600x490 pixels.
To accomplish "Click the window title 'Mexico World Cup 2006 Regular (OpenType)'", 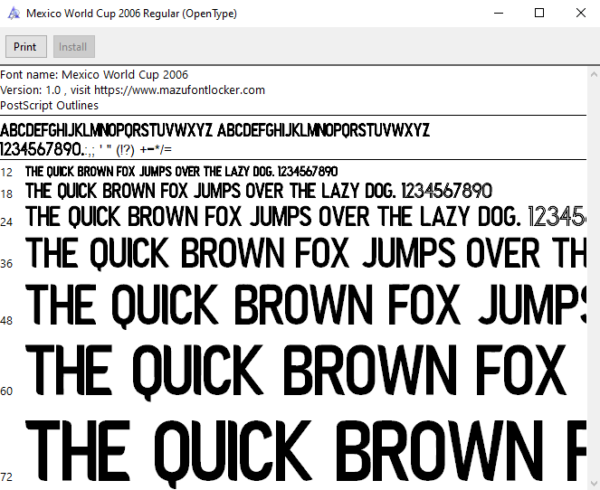I will click(132, 13).
